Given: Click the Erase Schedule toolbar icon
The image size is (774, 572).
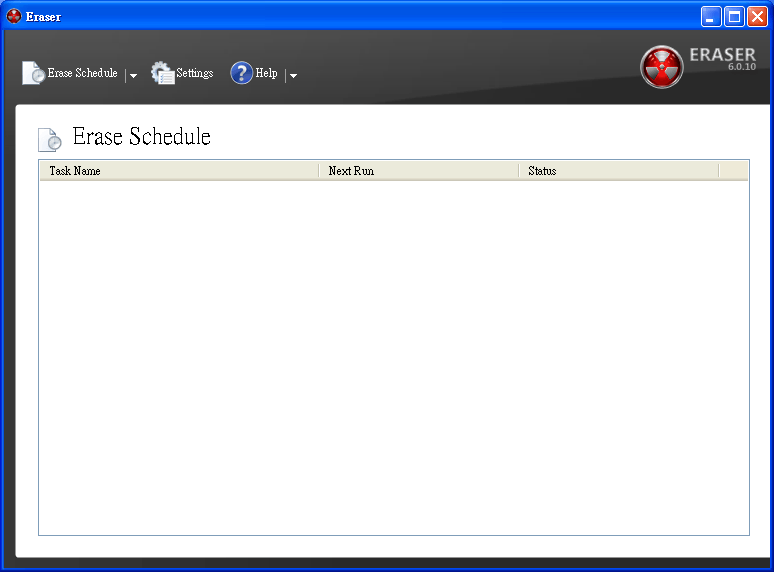Looking at the screenshot, I should coord(33,73).
